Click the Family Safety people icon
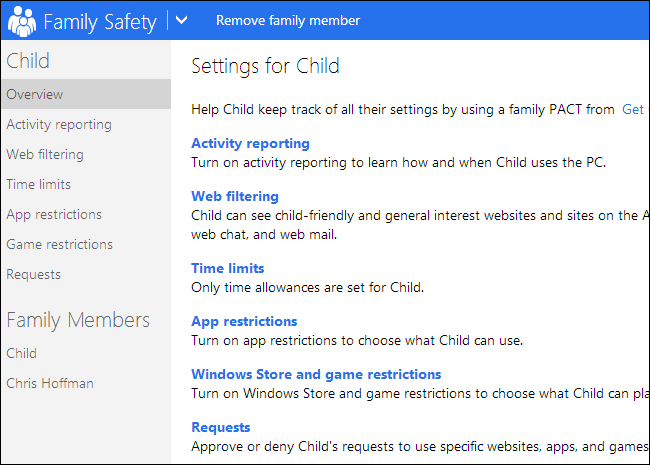This screenshot has height=465, width=650. point(21,20)
